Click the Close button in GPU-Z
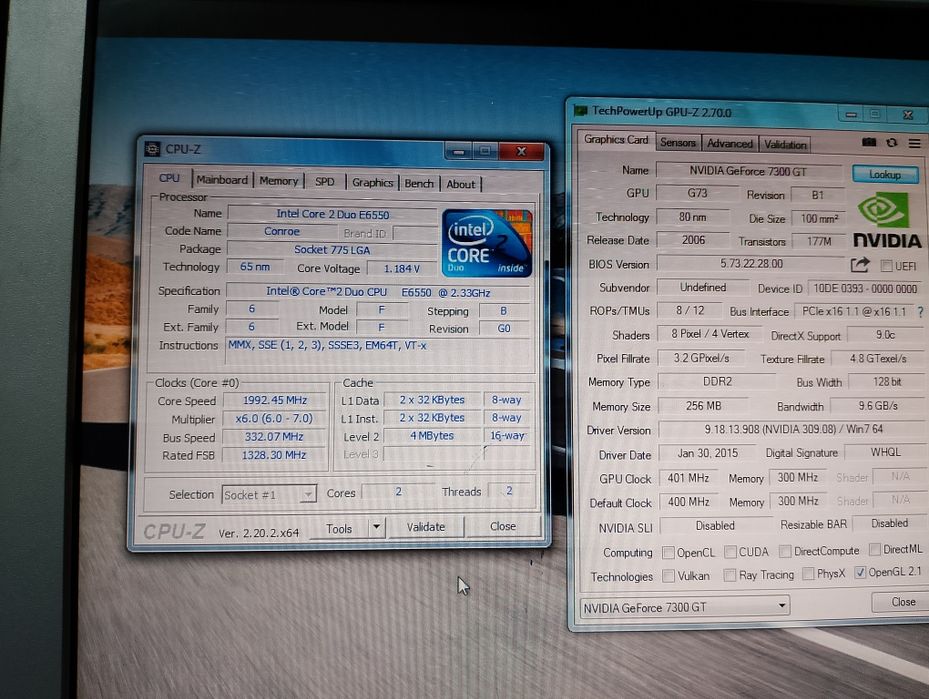Viewport: 929px width, 699px height. tap(903, 602)
